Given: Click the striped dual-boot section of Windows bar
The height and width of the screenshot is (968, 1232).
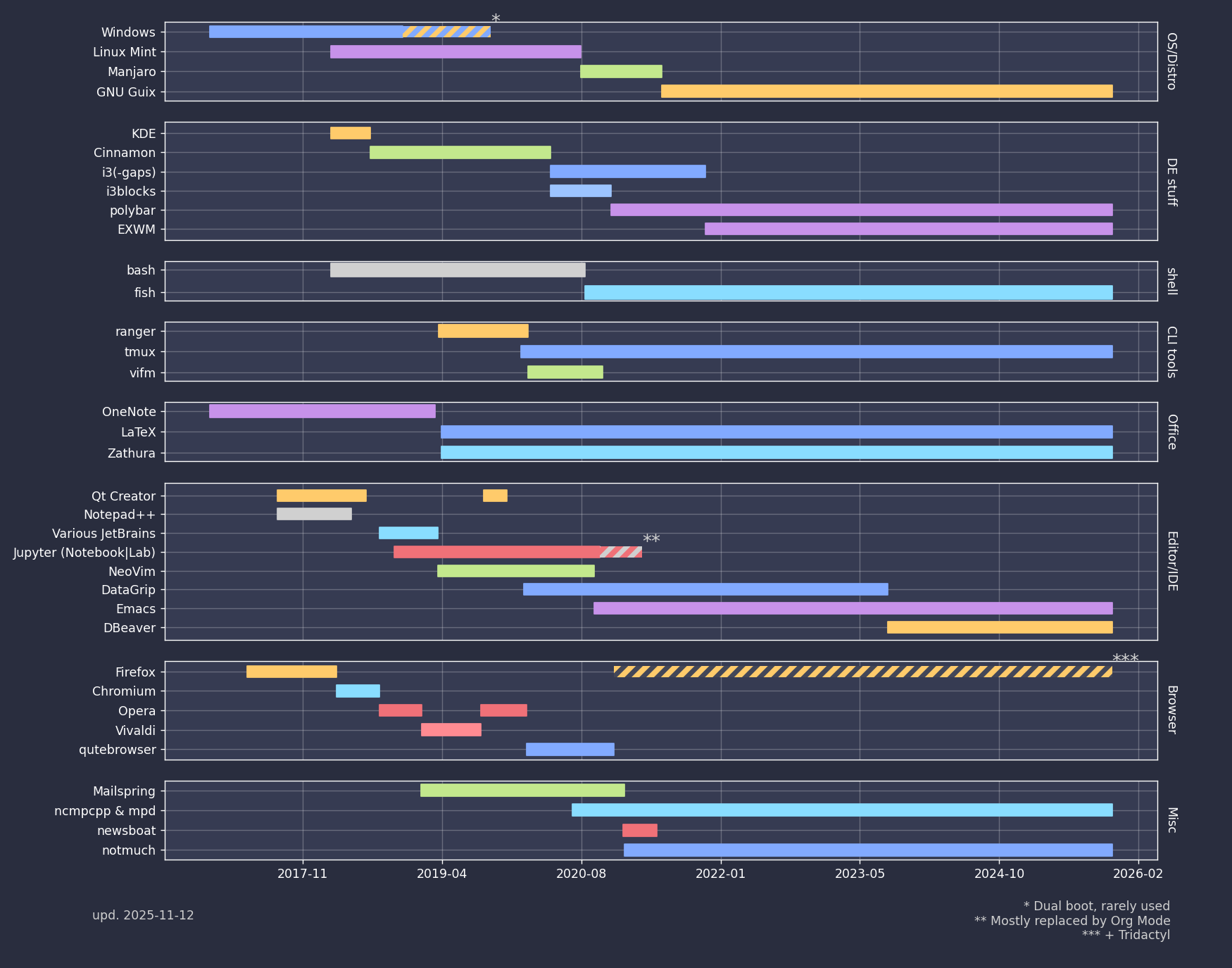Looking at the screenshot, I should tap(446, 32).
